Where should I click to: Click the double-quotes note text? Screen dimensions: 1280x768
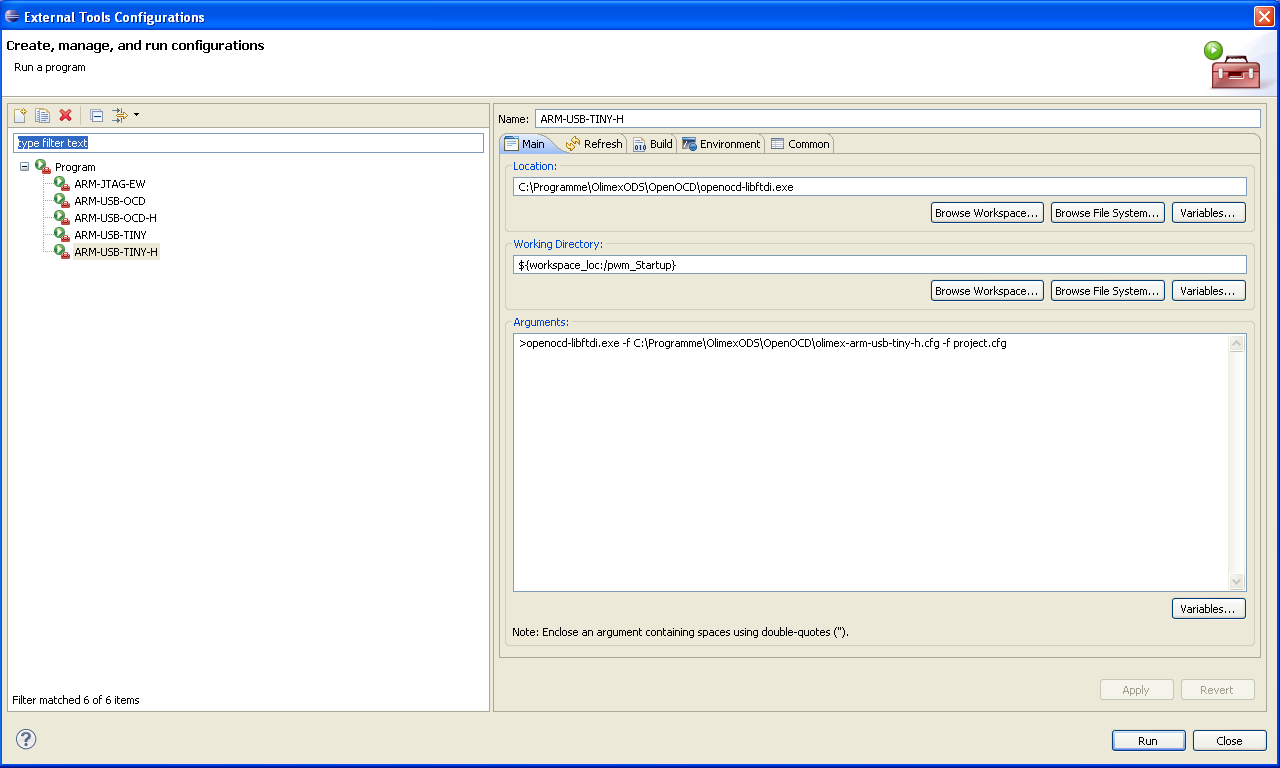coord(680,632)
